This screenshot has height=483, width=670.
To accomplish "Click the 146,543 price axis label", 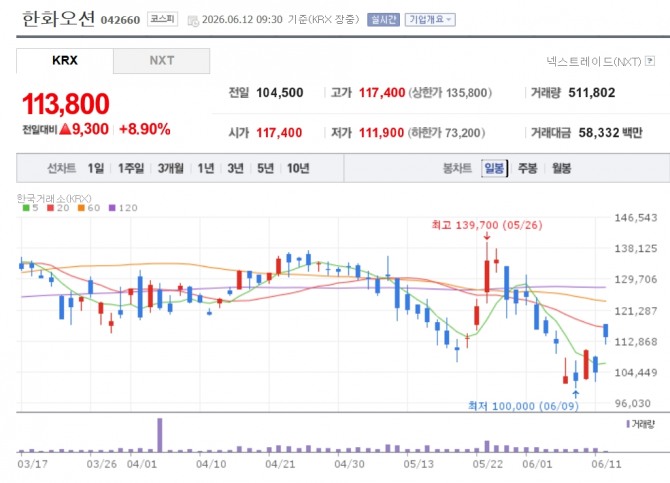I will 636,218.
